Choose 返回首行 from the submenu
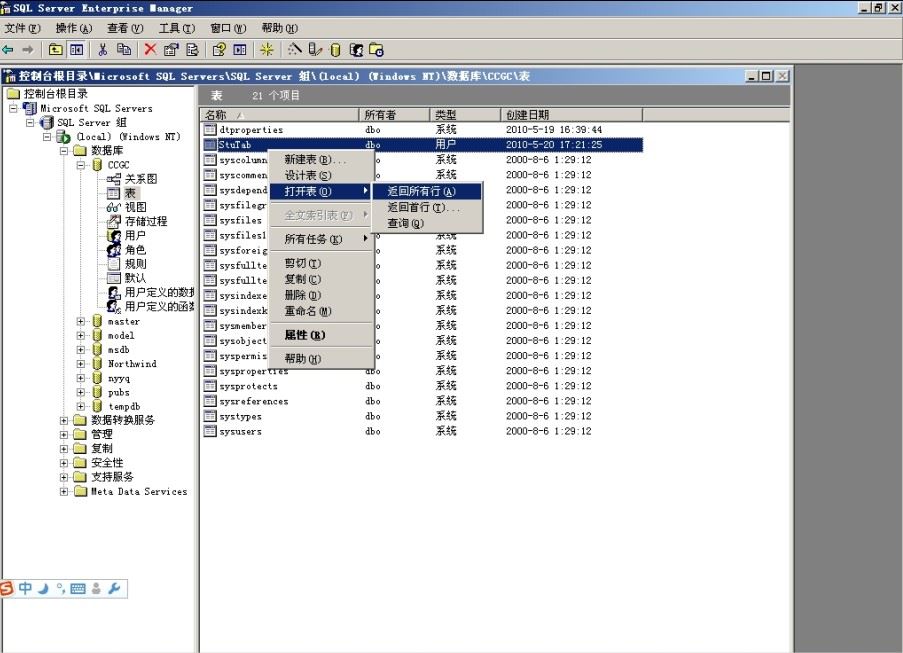Image resolution: width=903 pixels, height=653 pixels. (427, 207)
